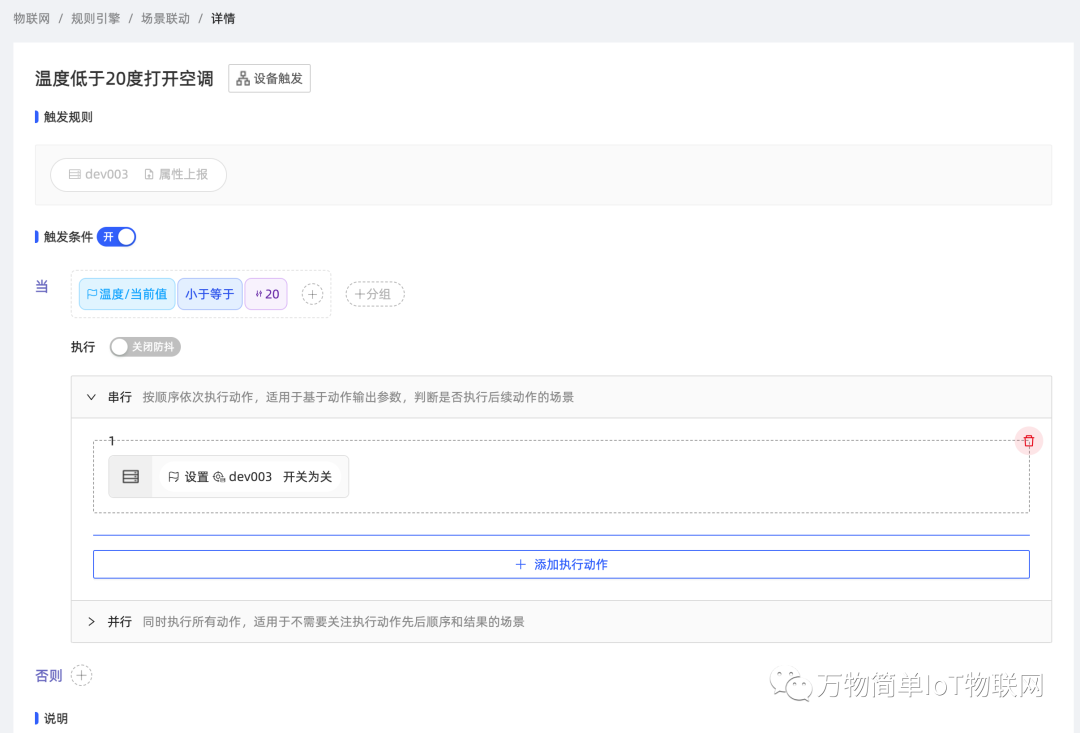Click the flag icon in 温度/当前值 tag

point(92,294)
